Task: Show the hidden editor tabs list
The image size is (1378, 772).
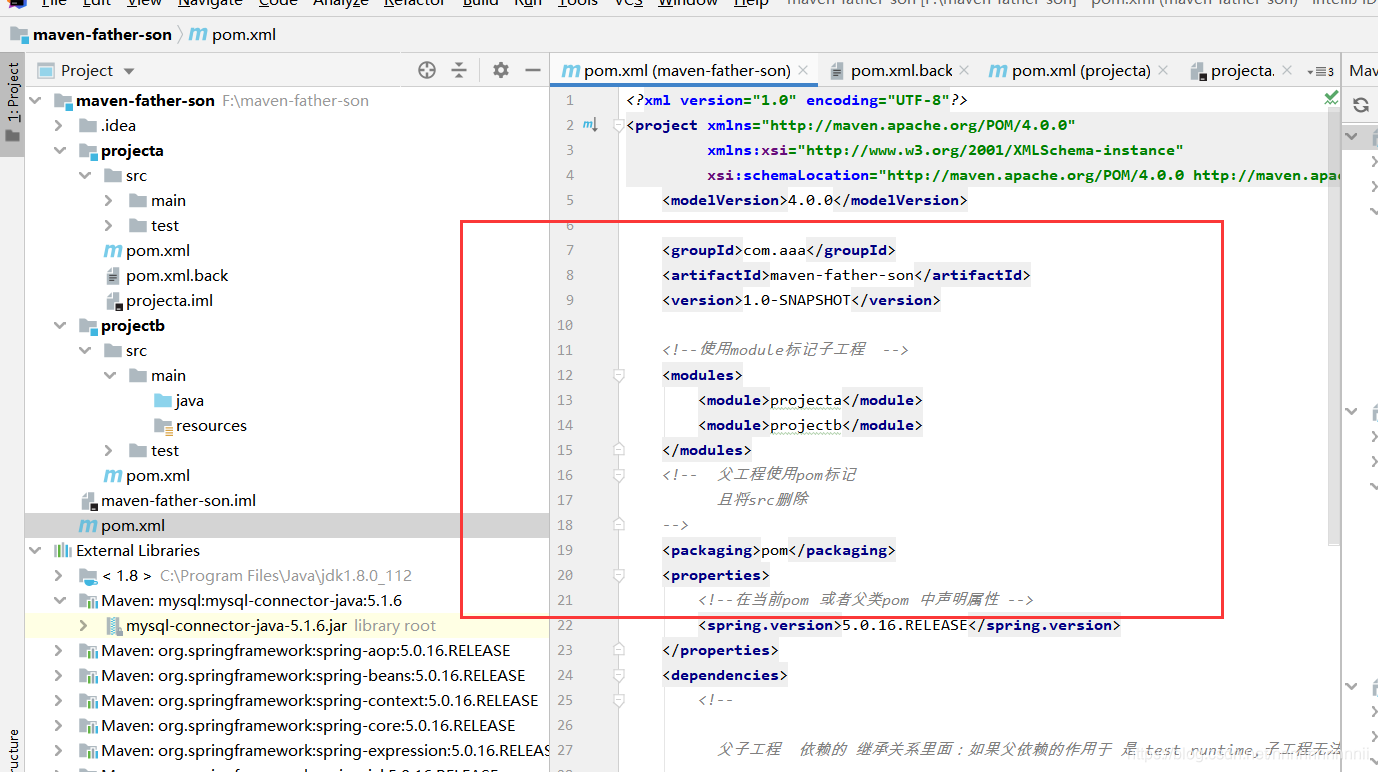Action: click(x=1320, y=71)
